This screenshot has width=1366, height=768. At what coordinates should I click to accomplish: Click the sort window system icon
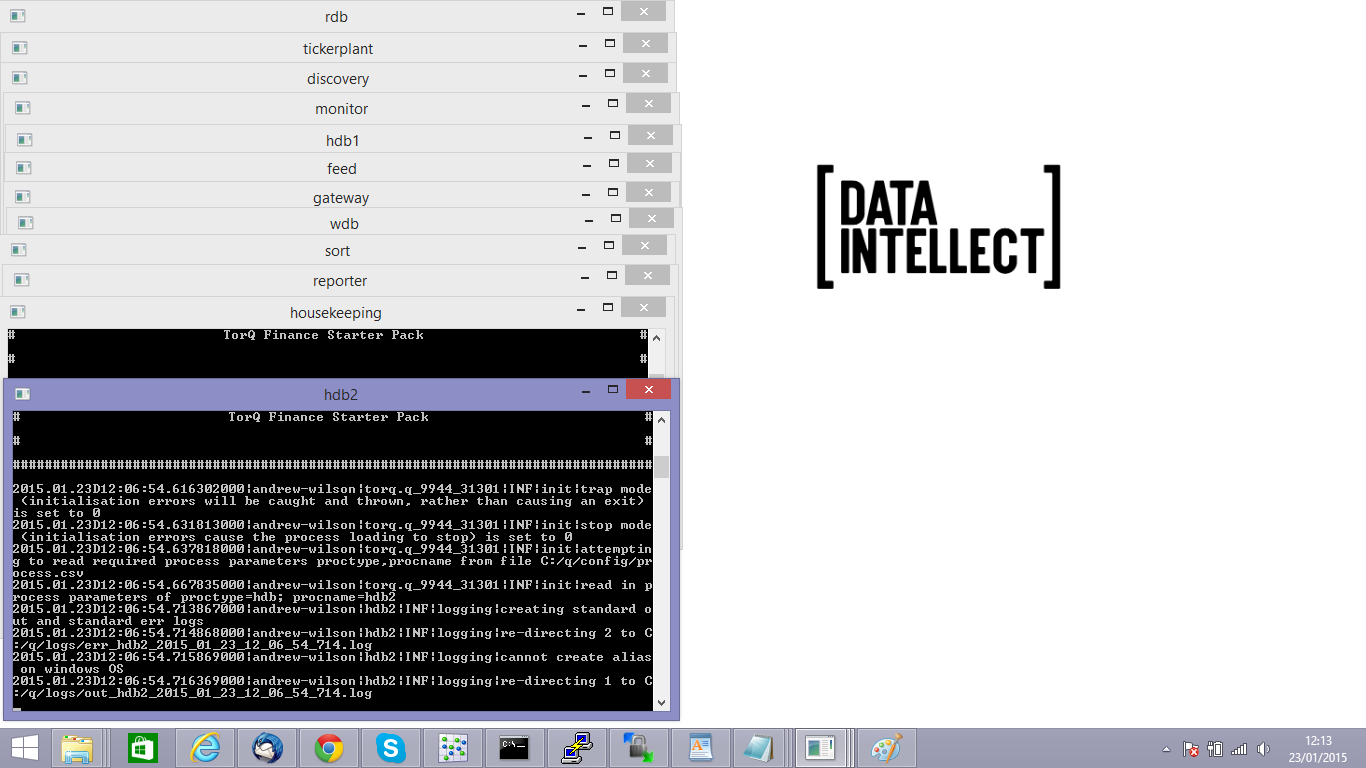click(x=18, y=250)
